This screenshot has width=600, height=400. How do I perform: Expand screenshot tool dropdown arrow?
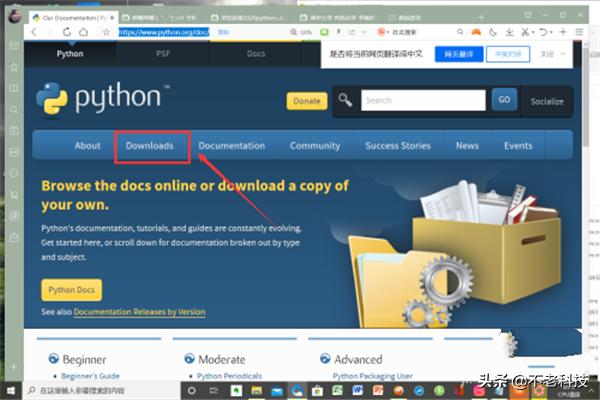(x=533, y=33)
